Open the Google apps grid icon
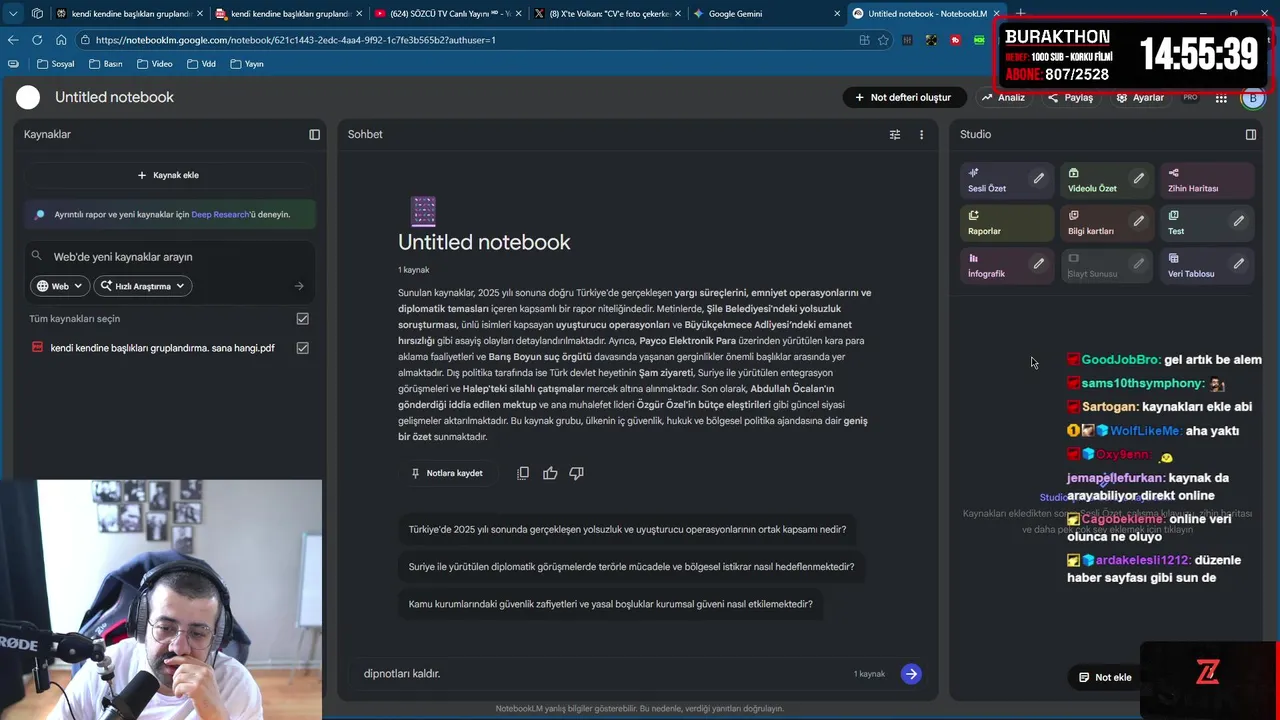The image size is (1280, 720). [x=1221, y=98]
